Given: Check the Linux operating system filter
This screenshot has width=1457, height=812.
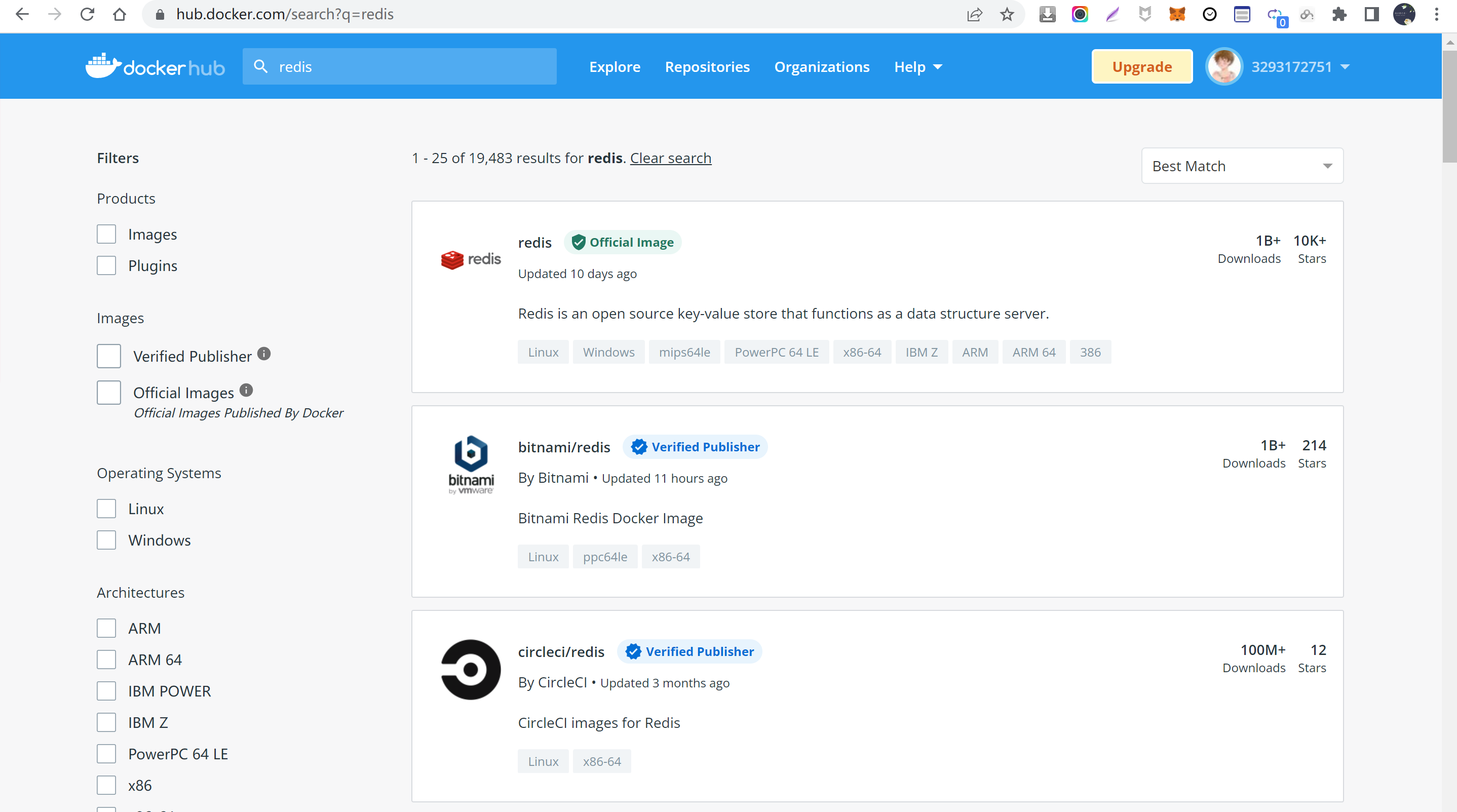Looking at the screenshot, I should pyautogui.click(x=106, y=509).
